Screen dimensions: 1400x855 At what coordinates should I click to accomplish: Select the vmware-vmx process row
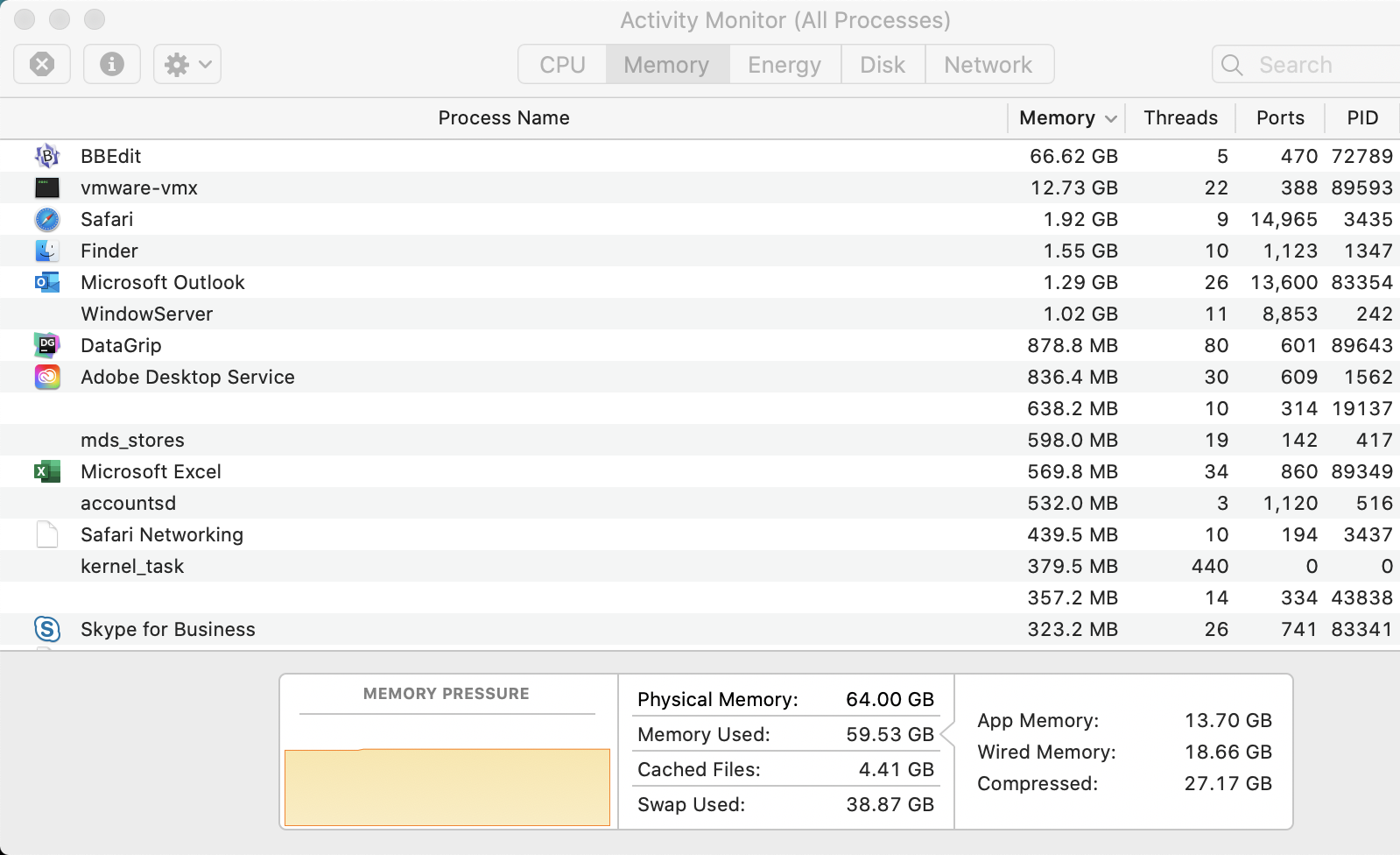pyautogui.click(x=700, y=187)
